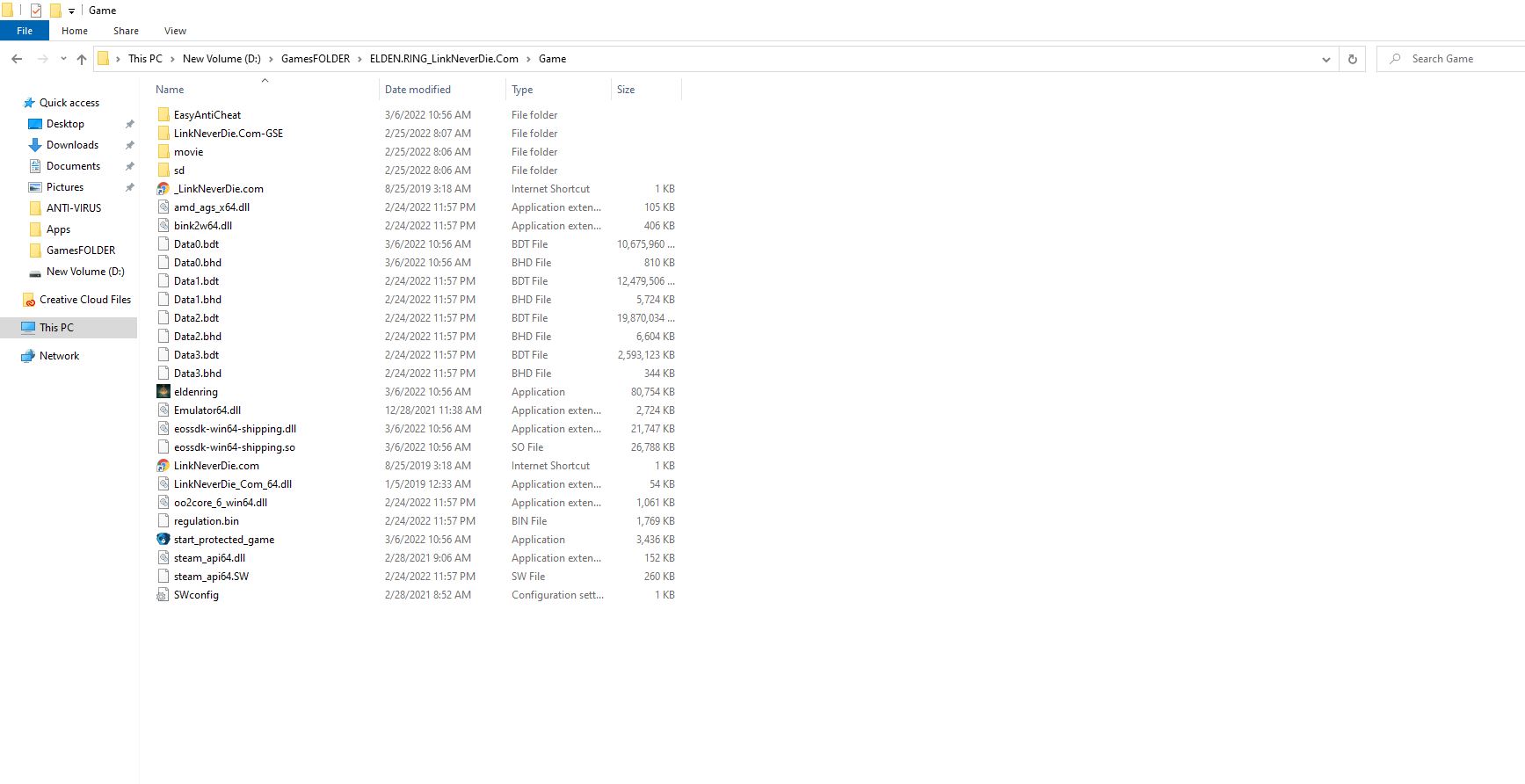The image size is (1525, 784).
Task: Click GamesFOLDER in the address breadcrumb
Action: point(315,59)
